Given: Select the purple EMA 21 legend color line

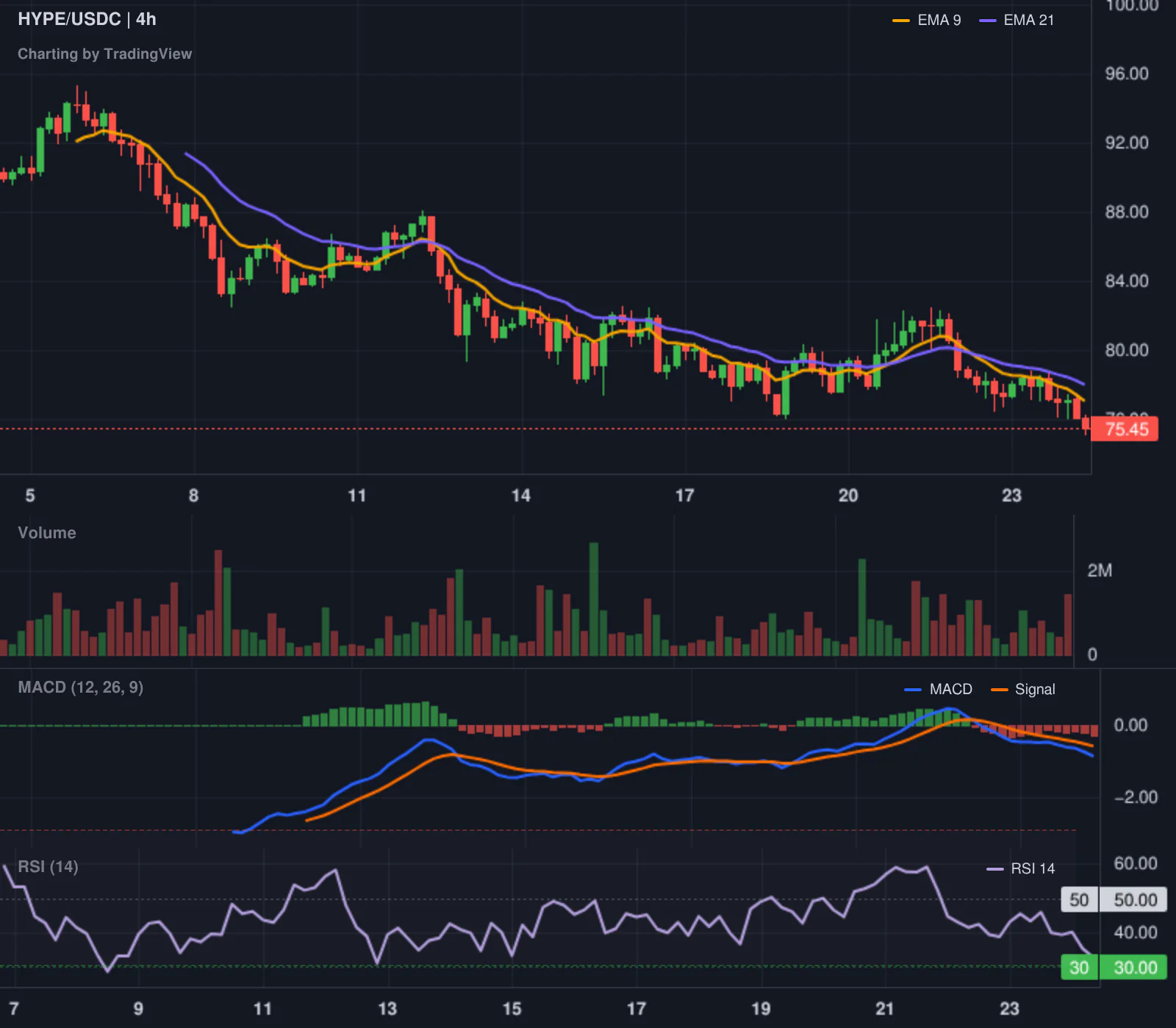Looking at the screenshot, I should click(988, 21).
